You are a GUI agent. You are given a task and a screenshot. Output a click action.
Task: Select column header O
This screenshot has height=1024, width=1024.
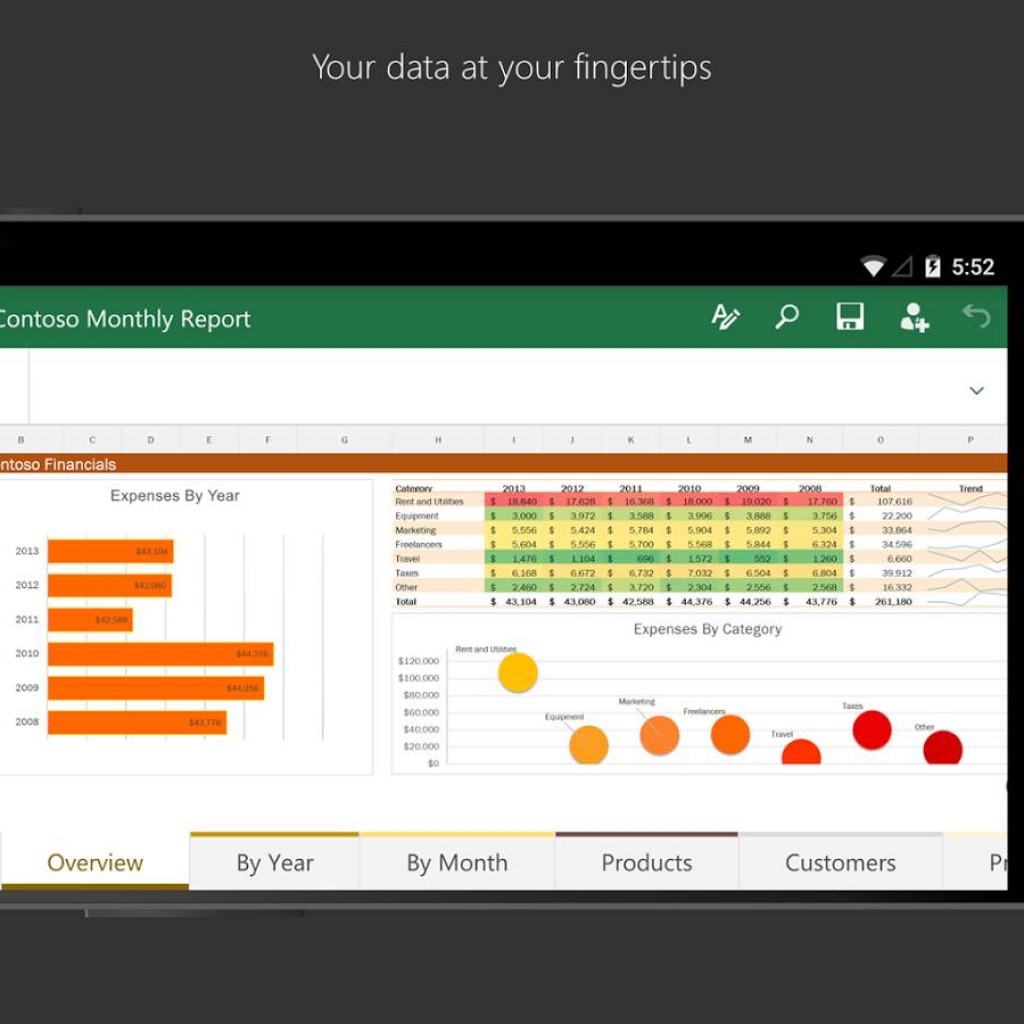coord(880,440)
